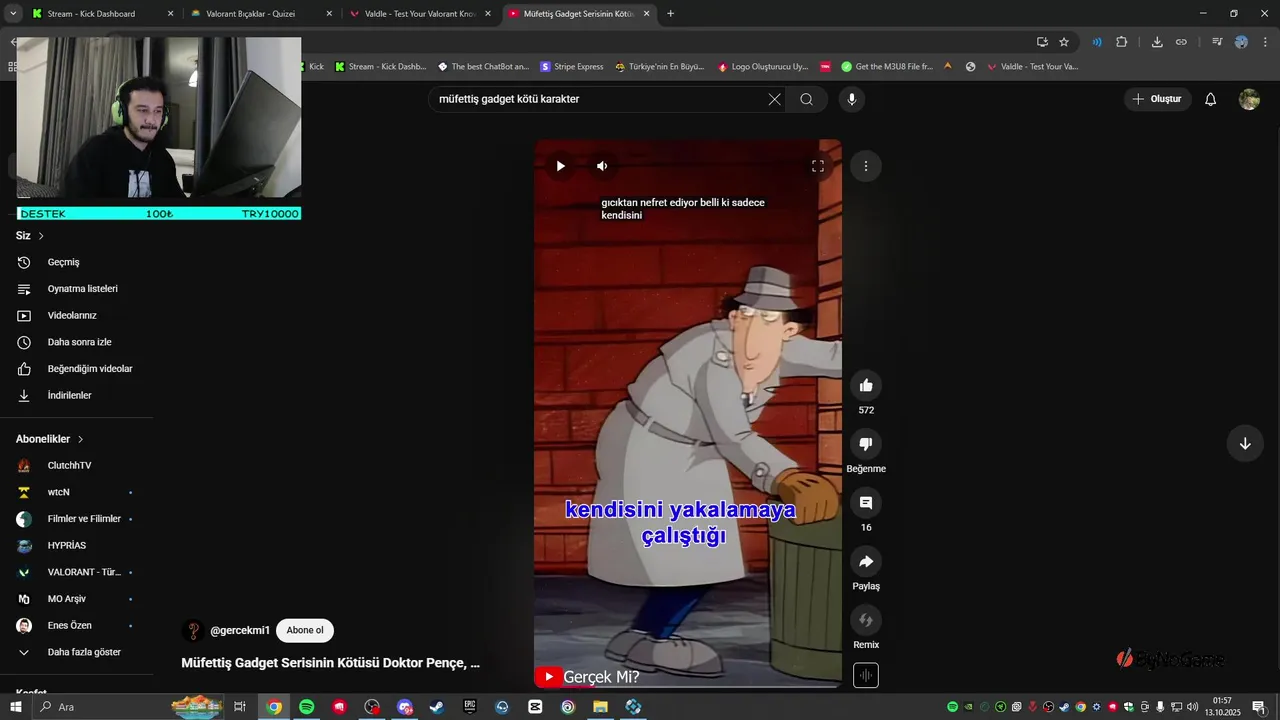This screenshot has height=720, width=1280.
Task: Open the Remix option
Action: [866, 620]
